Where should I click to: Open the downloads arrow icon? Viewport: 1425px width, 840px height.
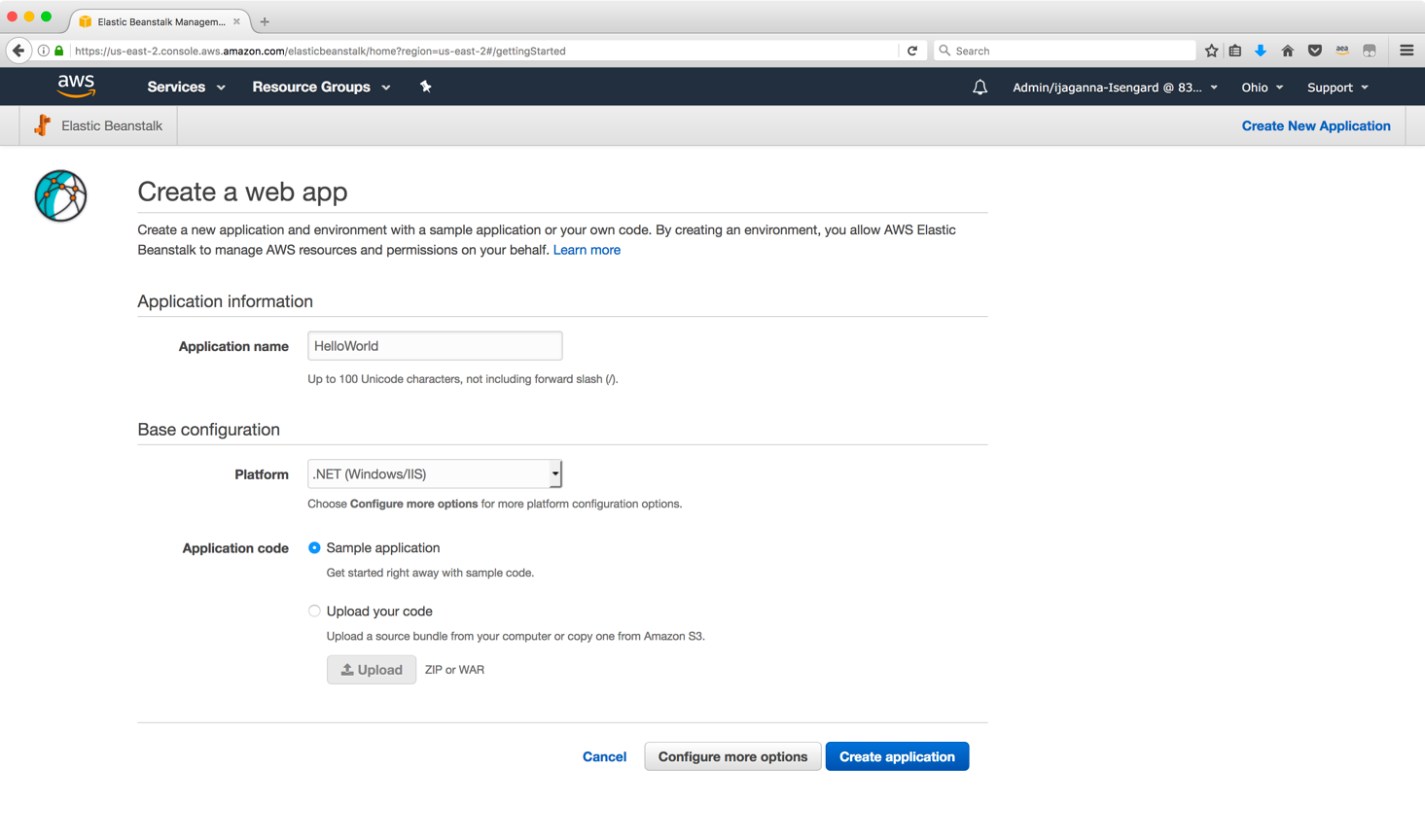pos(1261,51)
